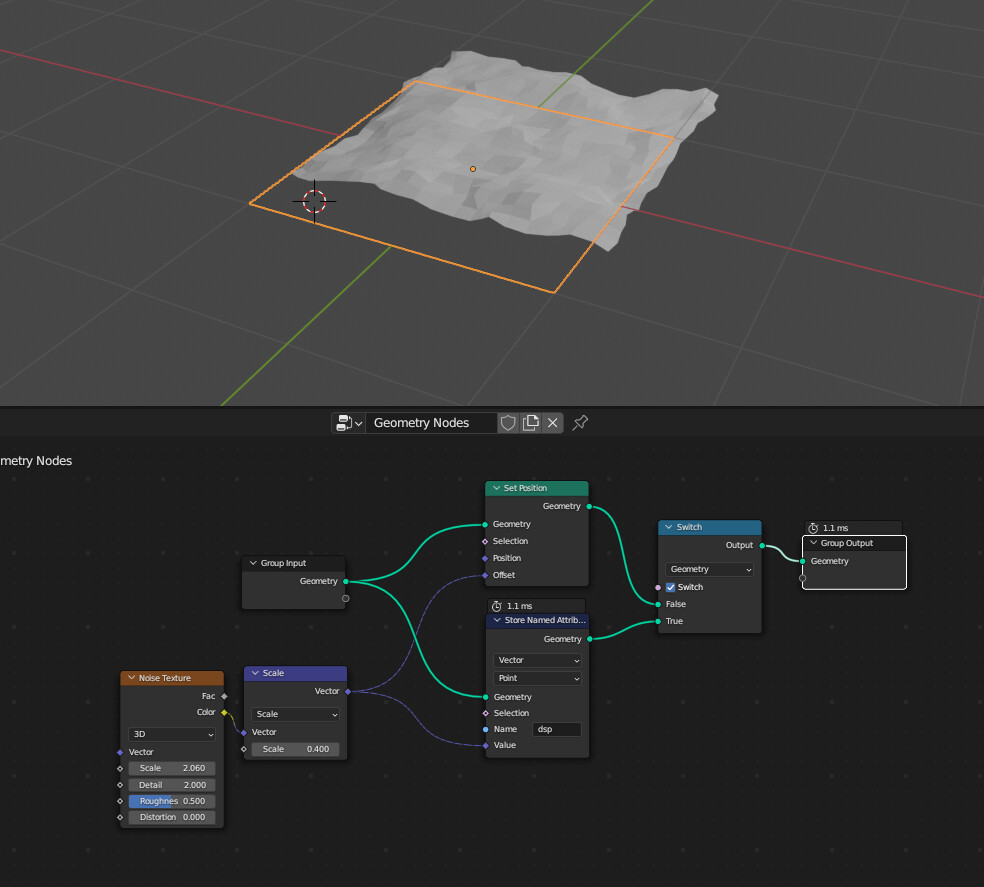Screen dimensions: 984x887
Task: Collapse the Group Output node
Action: pos(814,543)
